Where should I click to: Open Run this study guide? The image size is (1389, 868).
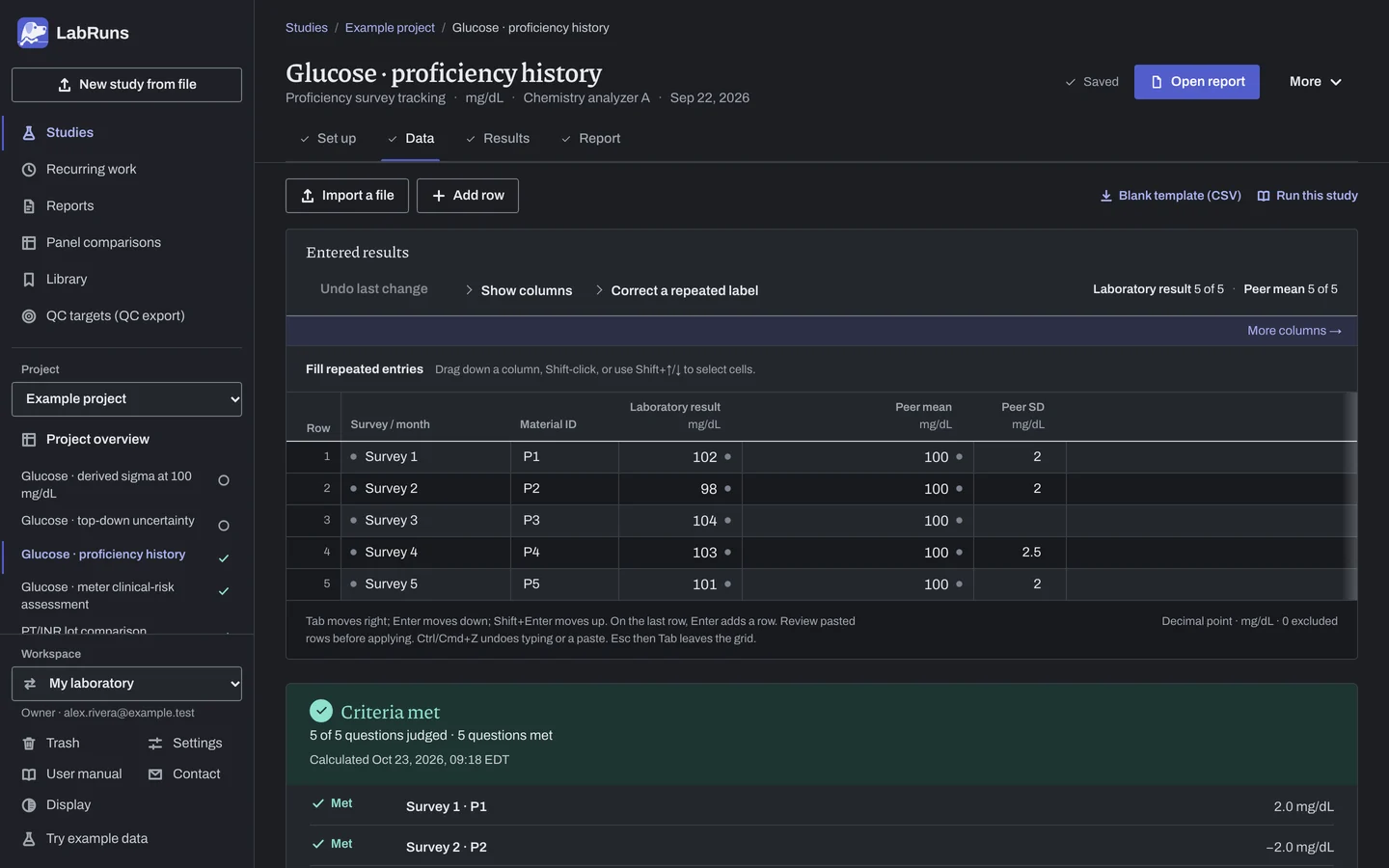[1308, 196]
